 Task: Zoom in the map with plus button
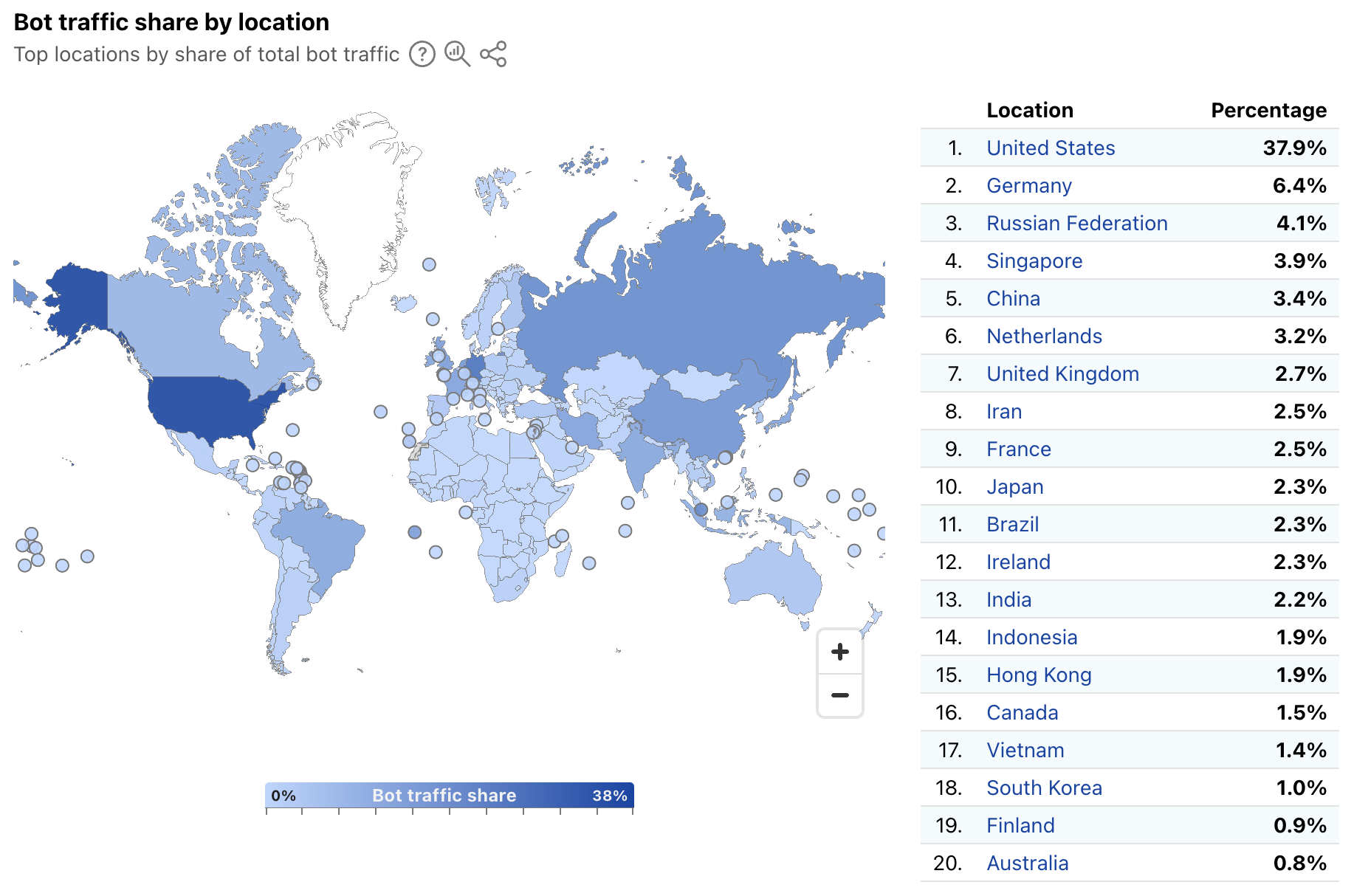coord(840,652)
